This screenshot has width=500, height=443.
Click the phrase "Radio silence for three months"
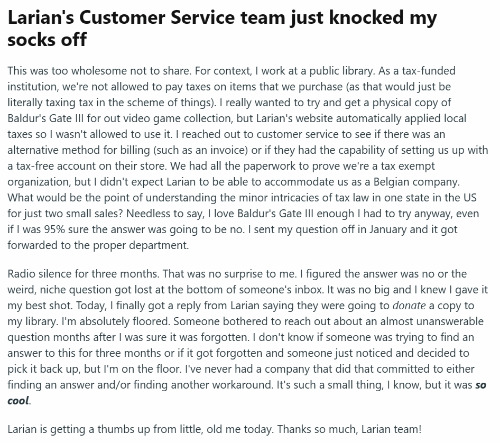click(x=82, y=274)
